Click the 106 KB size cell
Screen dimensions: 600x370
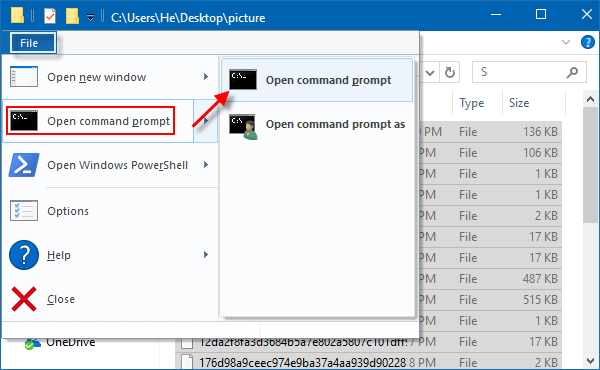(540, 153)
